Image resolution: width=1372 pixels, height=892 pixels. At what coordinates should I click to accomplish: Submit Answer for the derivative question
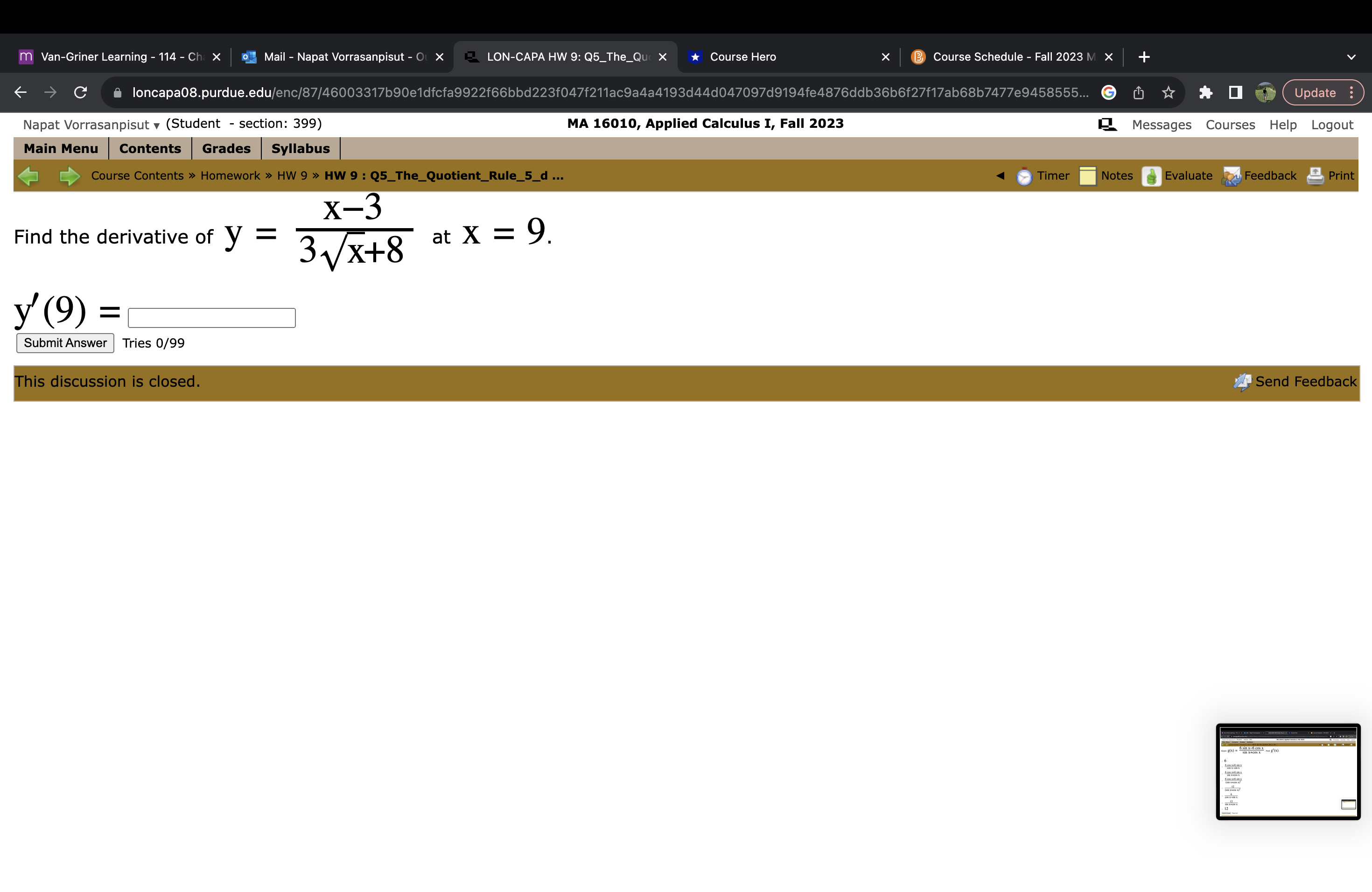click(x=64, y=343)
